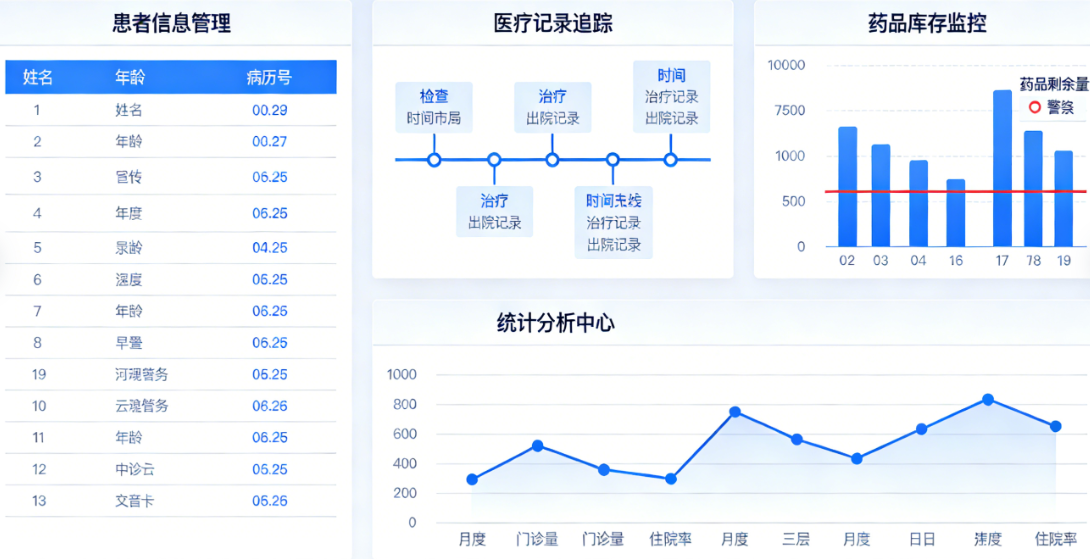Viewport: 1090px width, 559px height.
Task: Click the data point above 日日
Action: [x=921, y=429]
